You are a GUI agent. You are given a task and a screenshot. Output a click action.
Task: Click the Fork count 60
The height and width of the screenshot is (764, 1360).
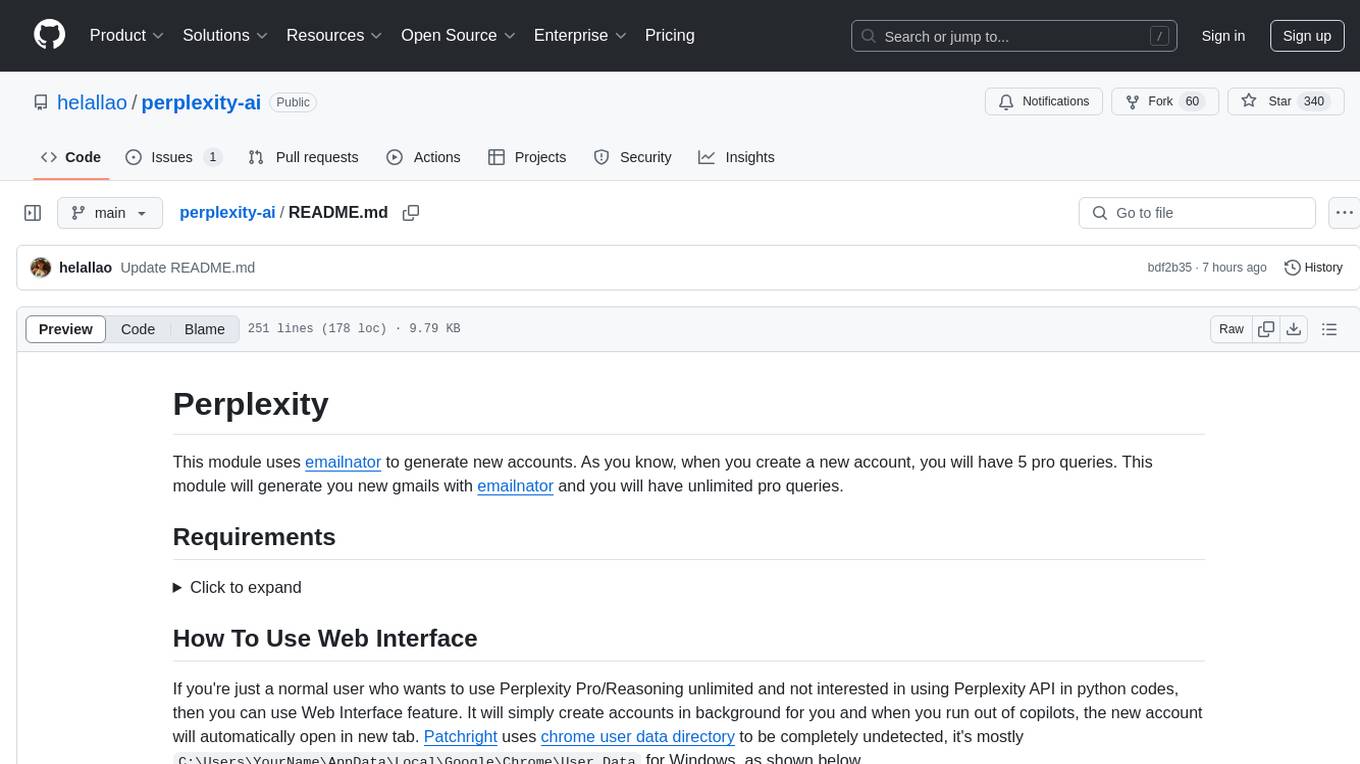pyautogui.click(x=1192, y=102)
